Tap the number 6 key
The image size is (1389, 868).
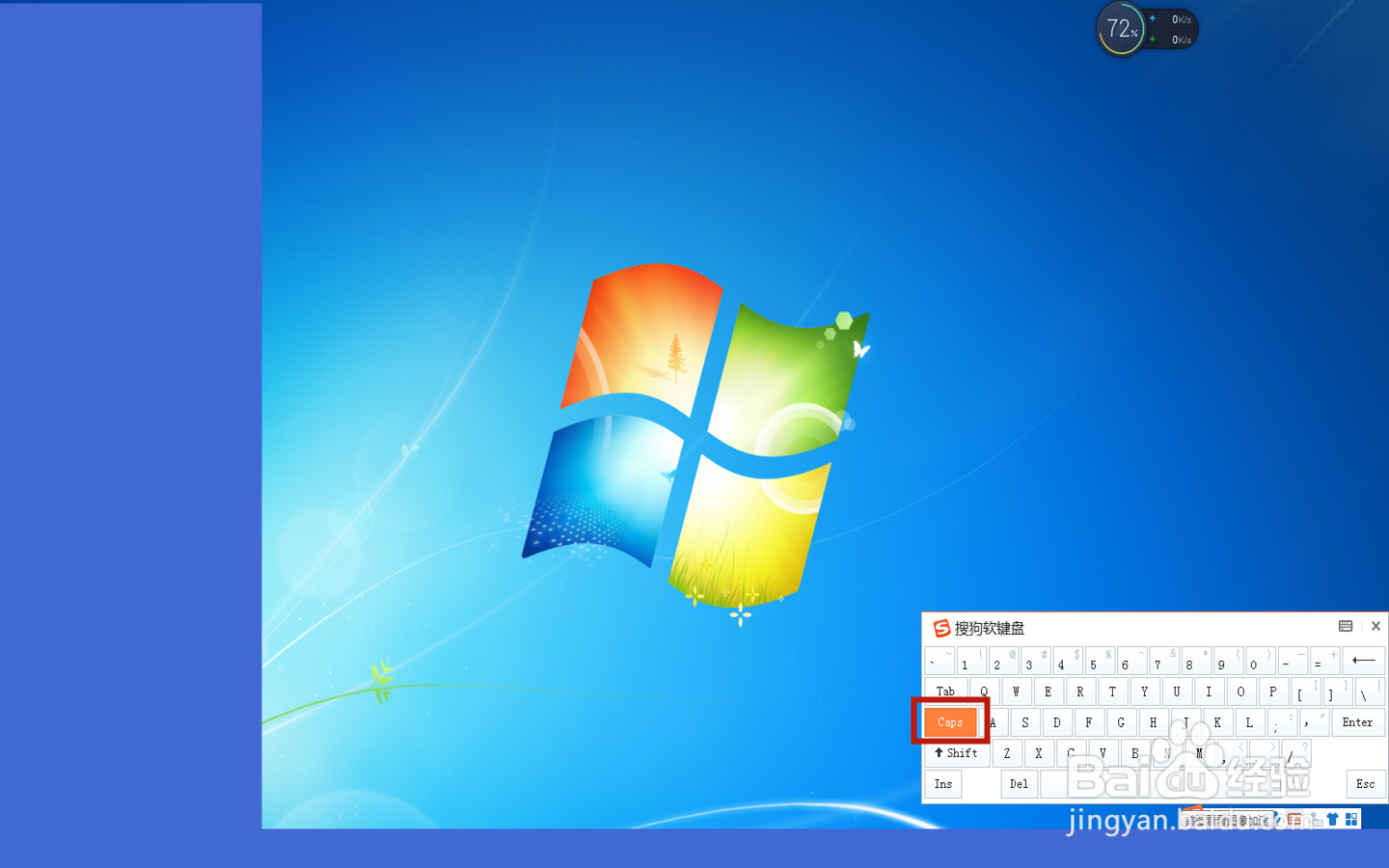1132,661
